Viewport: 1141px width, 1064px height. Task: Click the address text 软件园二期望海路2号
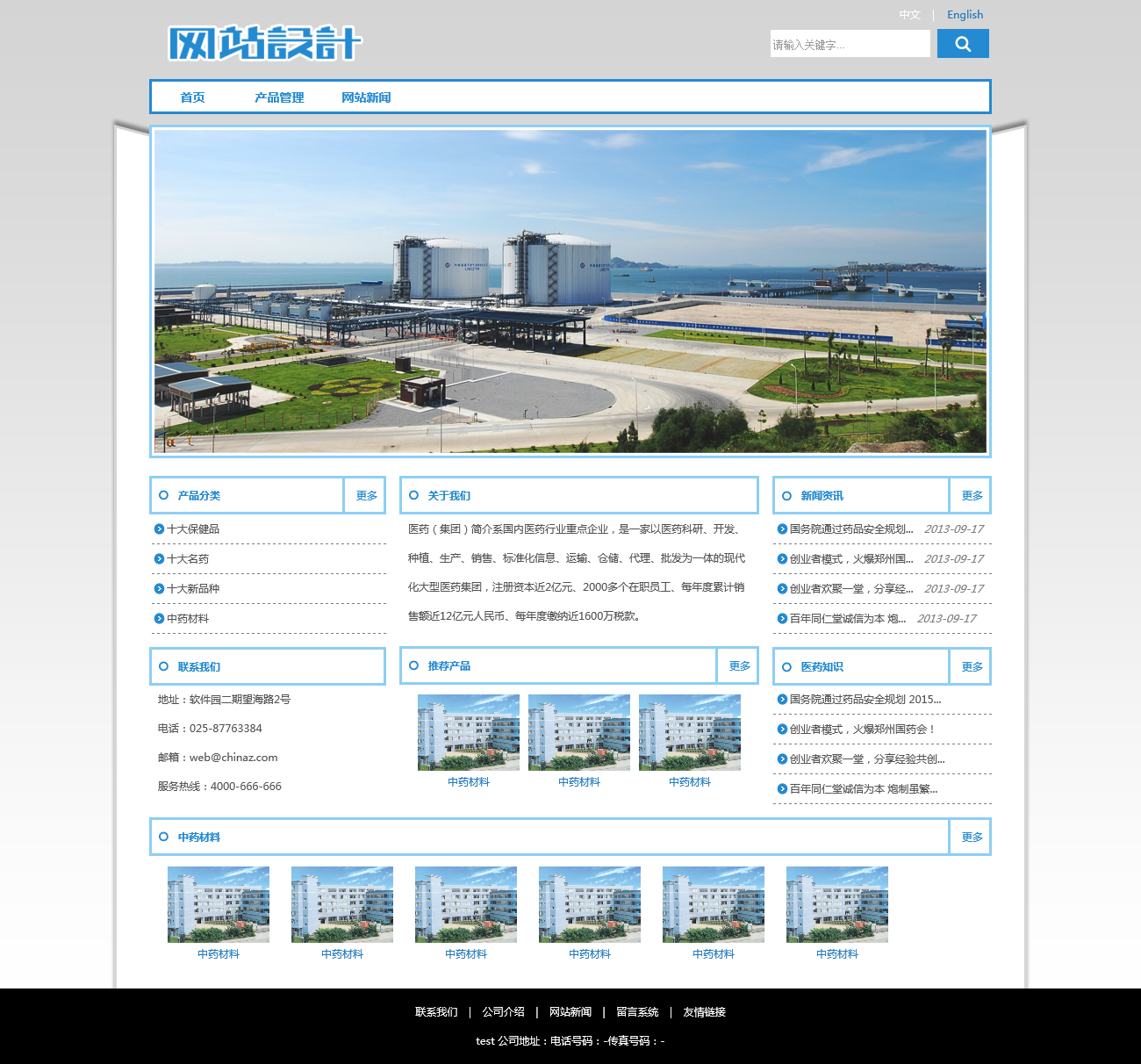click(x=240, y=699)
